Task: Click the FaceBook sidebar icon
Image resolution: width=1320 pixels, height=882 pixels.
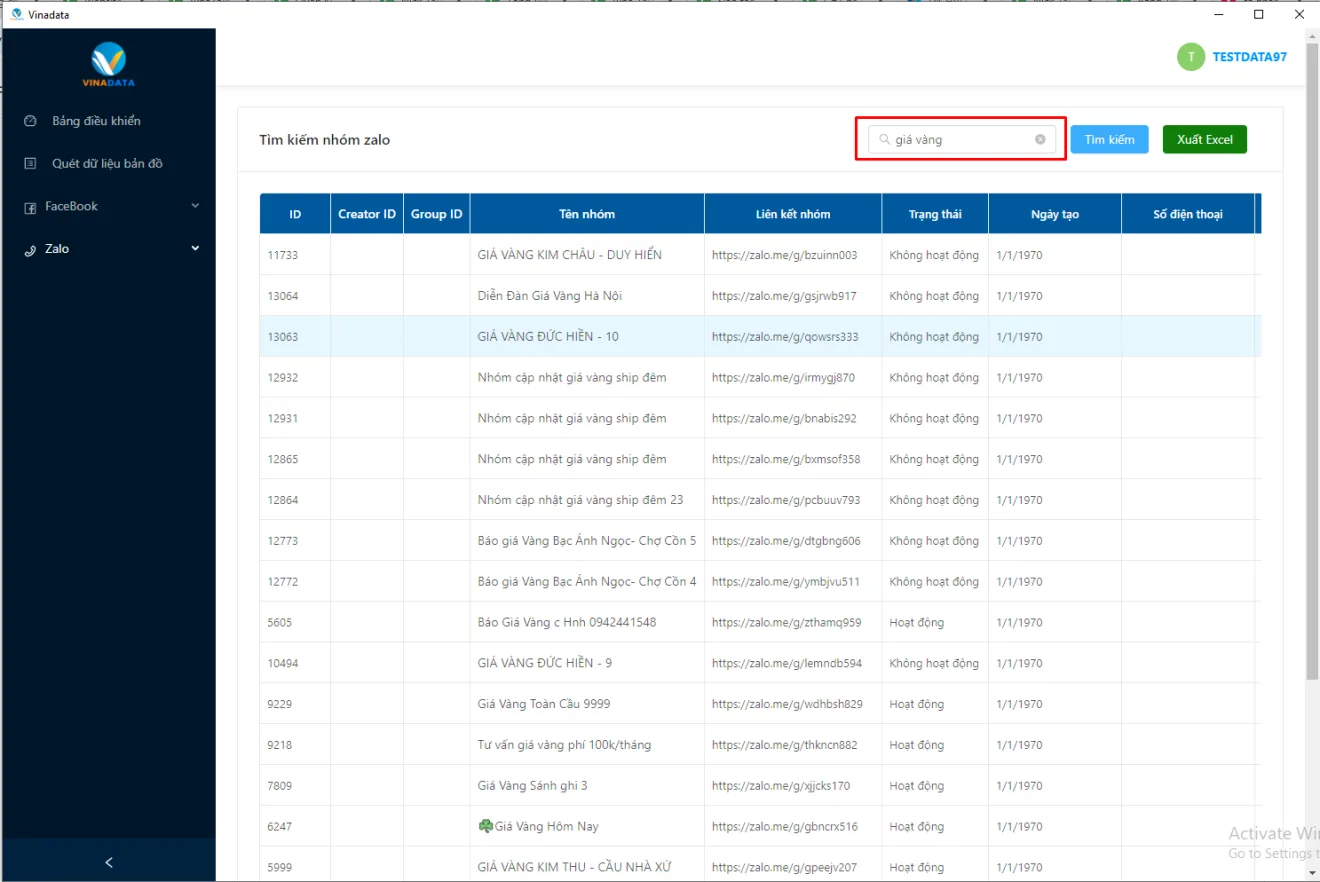Action: click(x=31, y=207)
